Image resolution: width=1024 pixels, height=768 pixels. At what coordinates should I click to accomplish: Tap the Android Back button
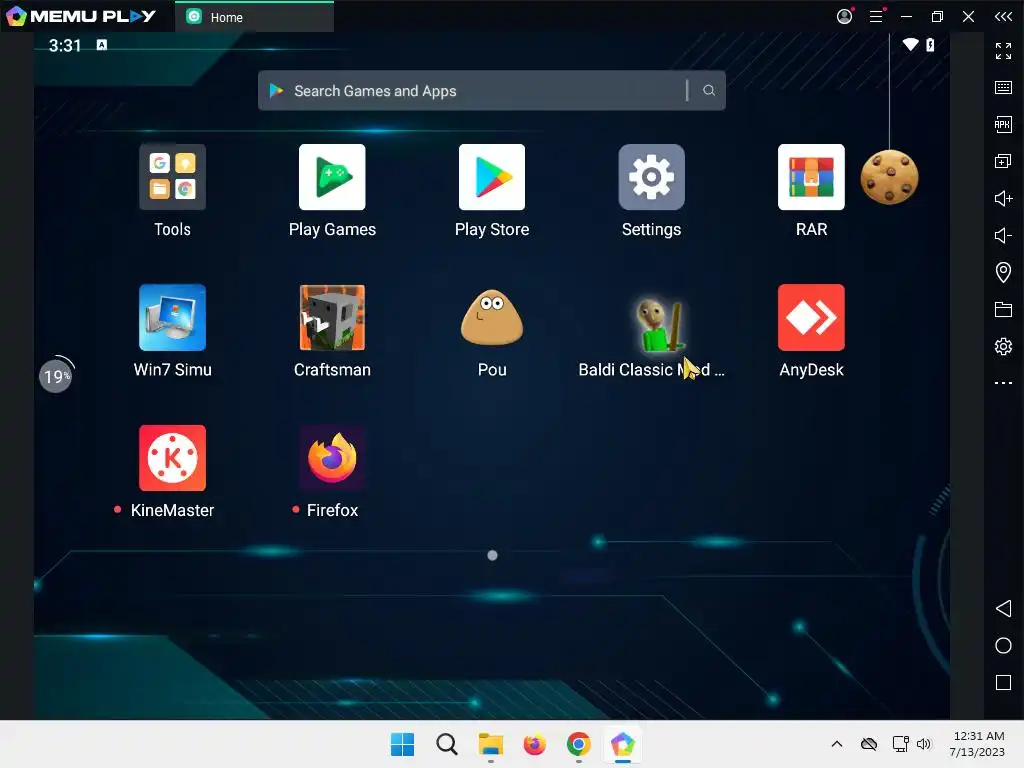click(1003, 609)
